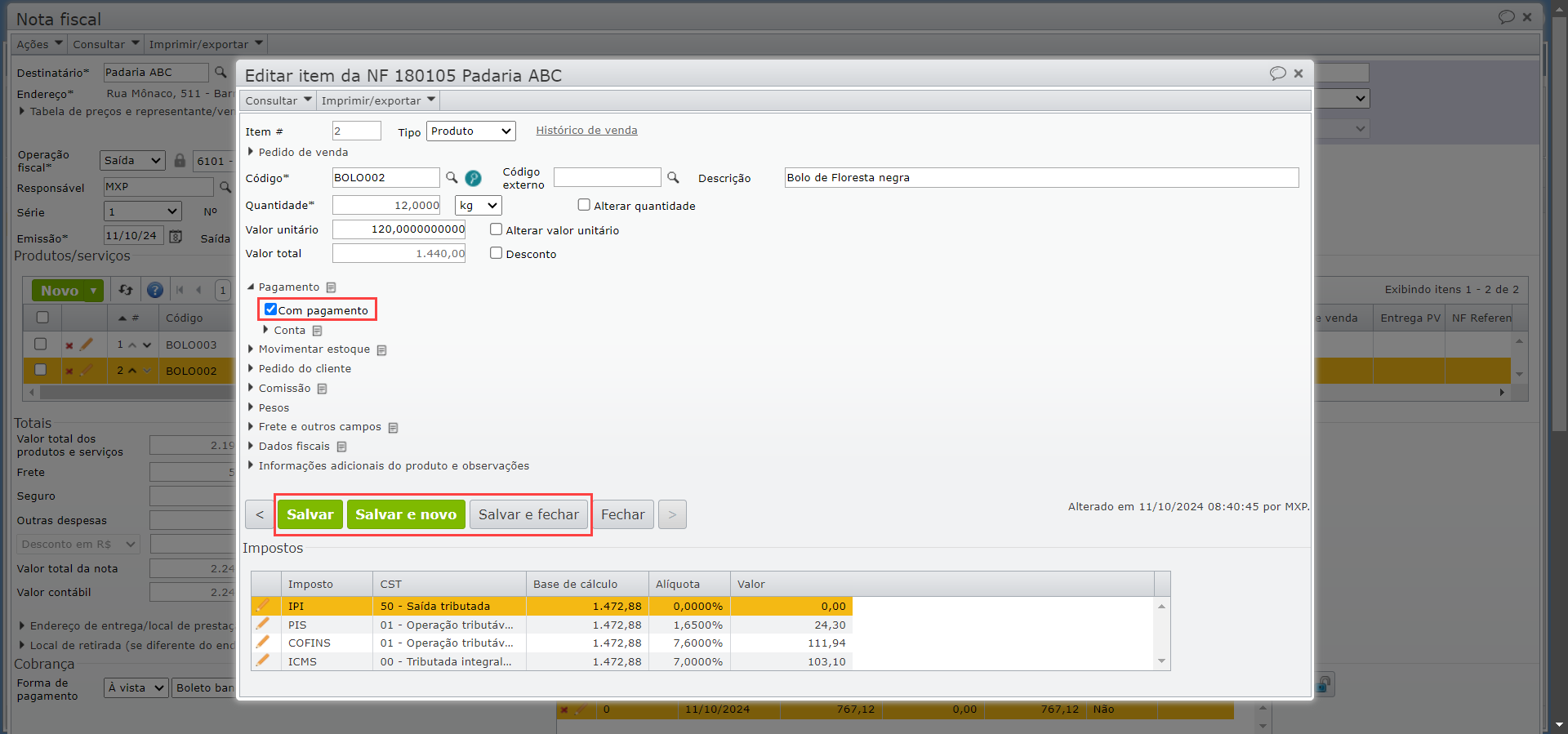The width and height of the screenshot is (1568, 734).
Task: Click the Valor unitário input field
Action: coord(399,229)
